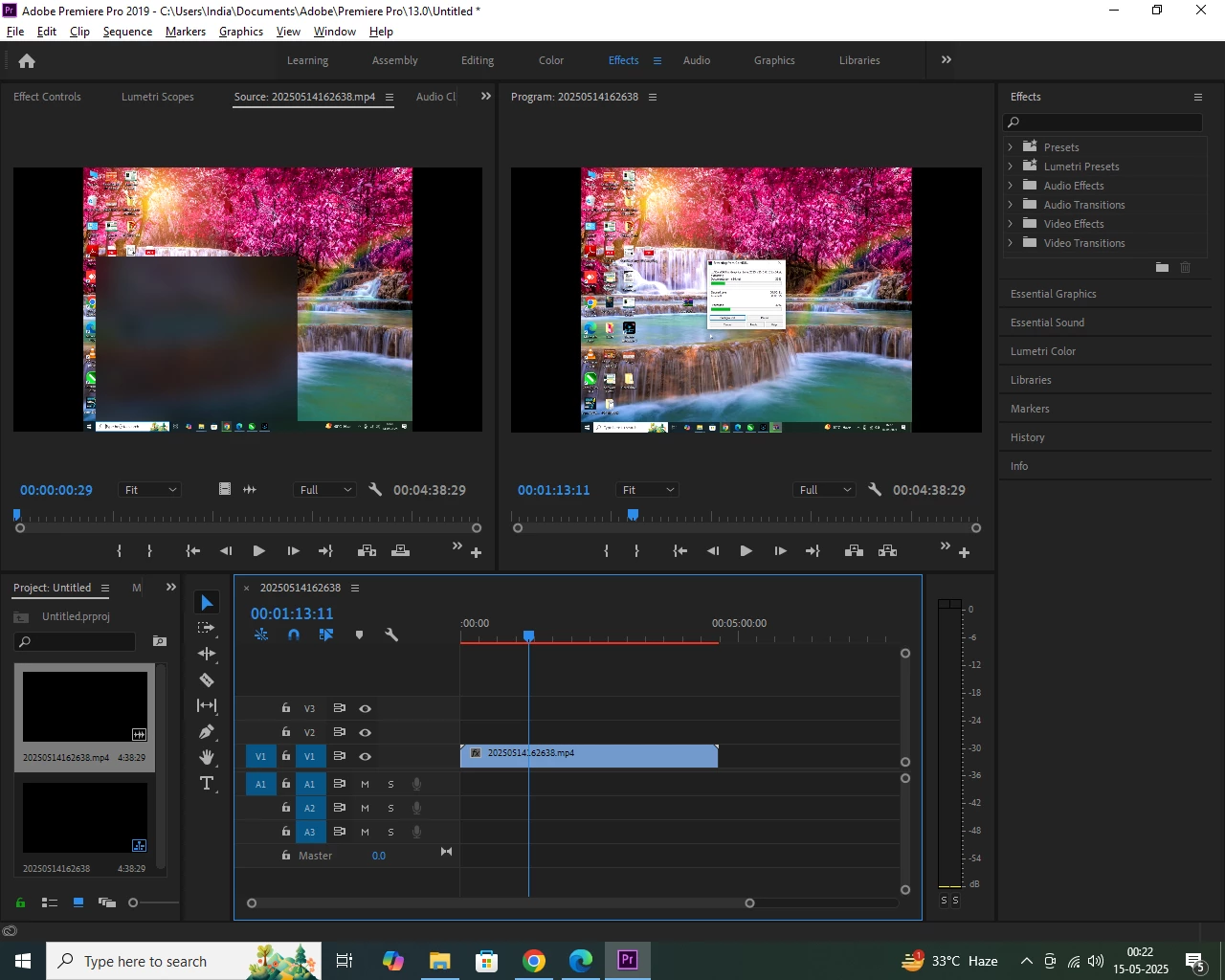
Task: Select the Razor tool
Action: [x=207, y=679]
